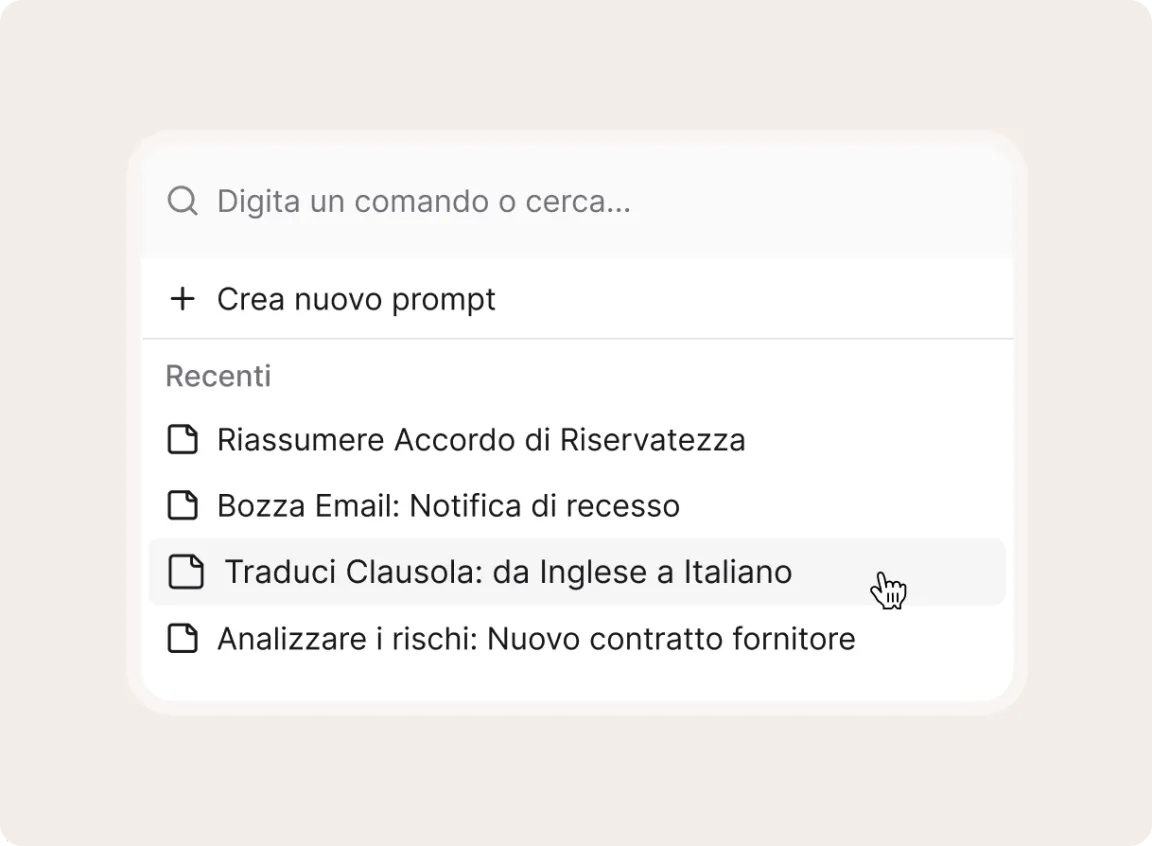Select 'Crea nuovo prompt' command
The height and width of the screenshot is (846, 1152).
coord(356,299)
